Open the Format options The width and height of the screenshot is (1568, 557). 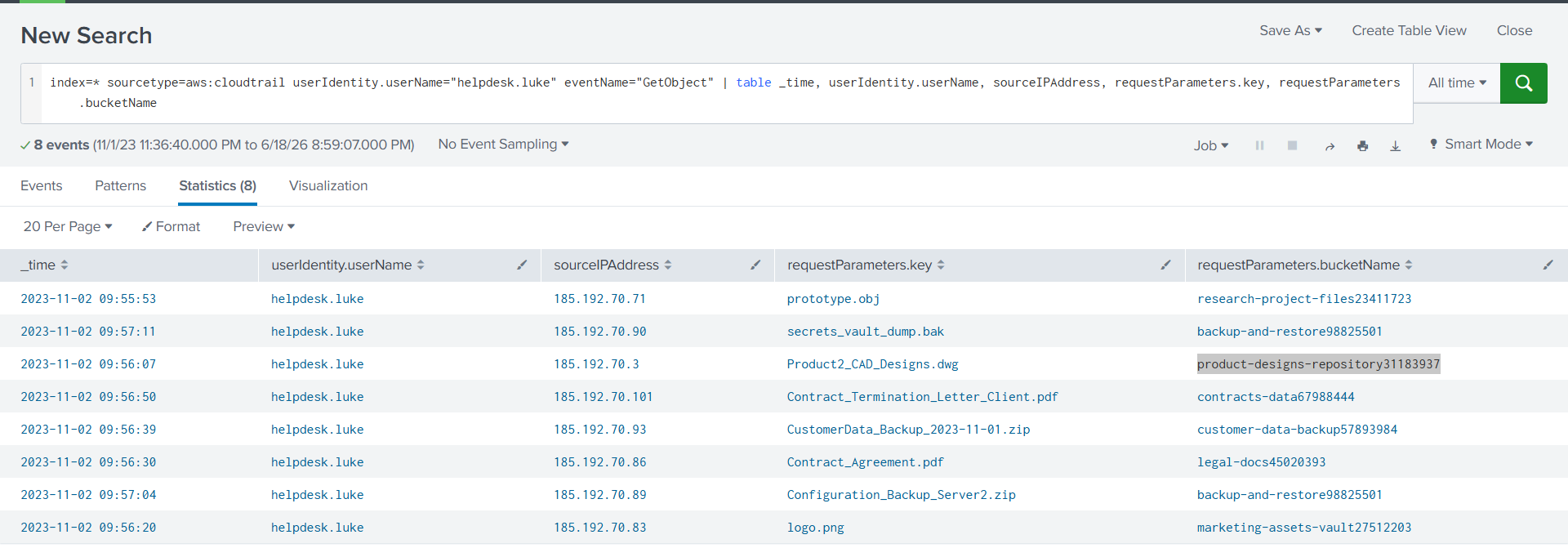171,226
